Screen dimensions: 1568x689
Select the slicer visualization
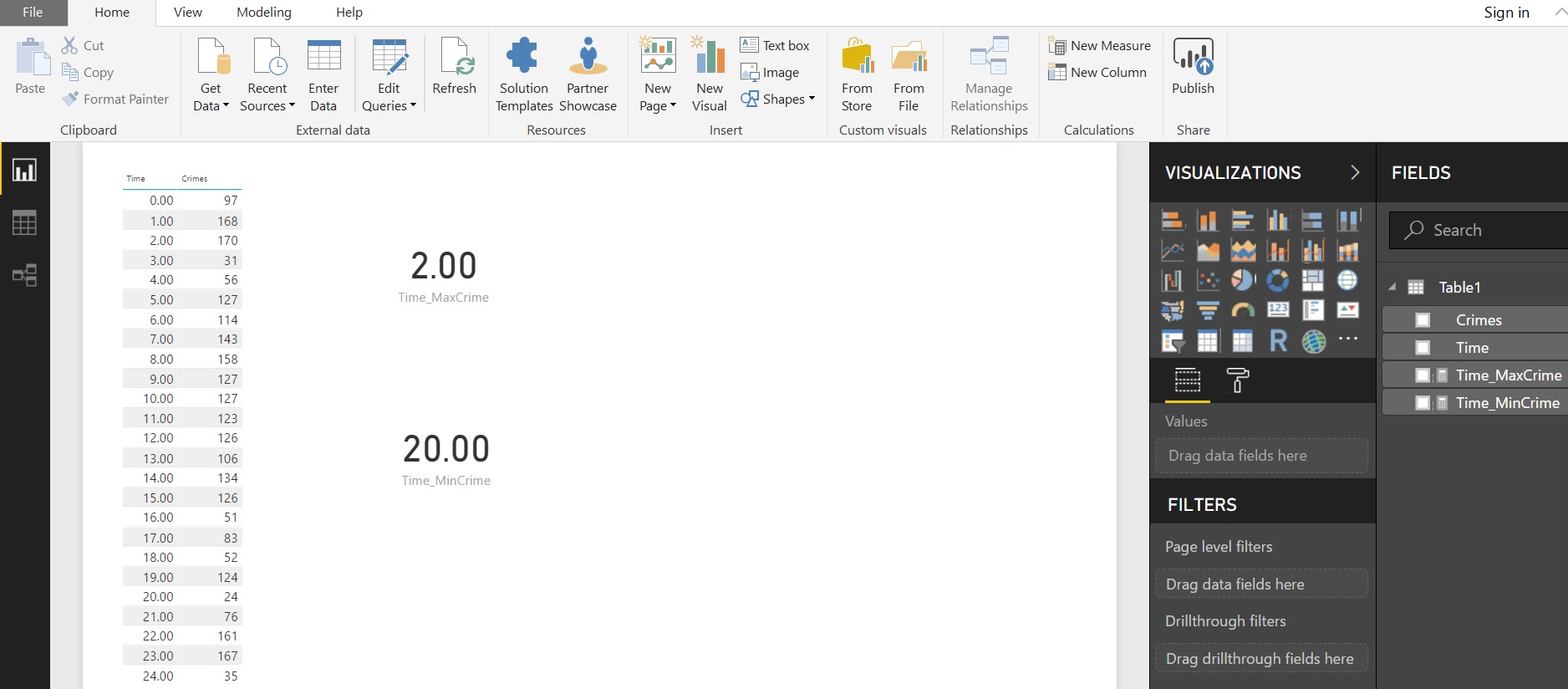(x=1173, y=341)
